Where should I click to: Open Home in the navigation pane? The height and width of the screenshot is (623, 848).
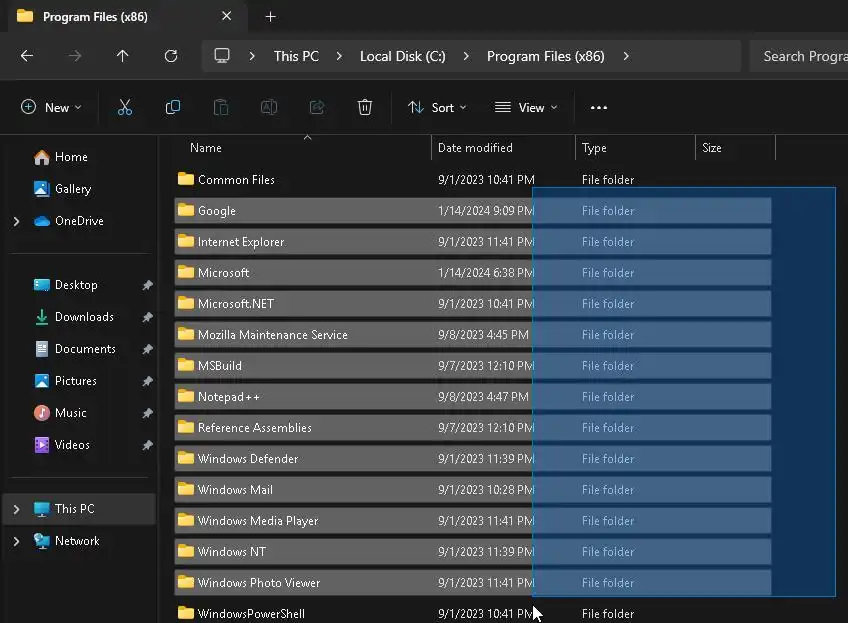[71, 157]
